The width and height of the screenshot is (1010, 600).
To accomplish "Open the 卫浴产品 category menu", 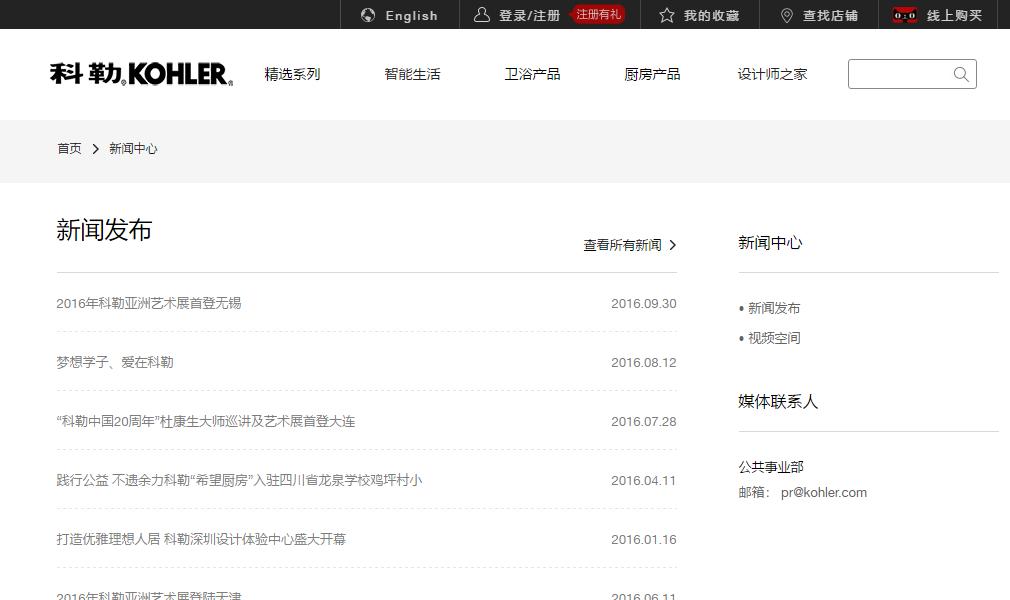I will tap(533, 73).
